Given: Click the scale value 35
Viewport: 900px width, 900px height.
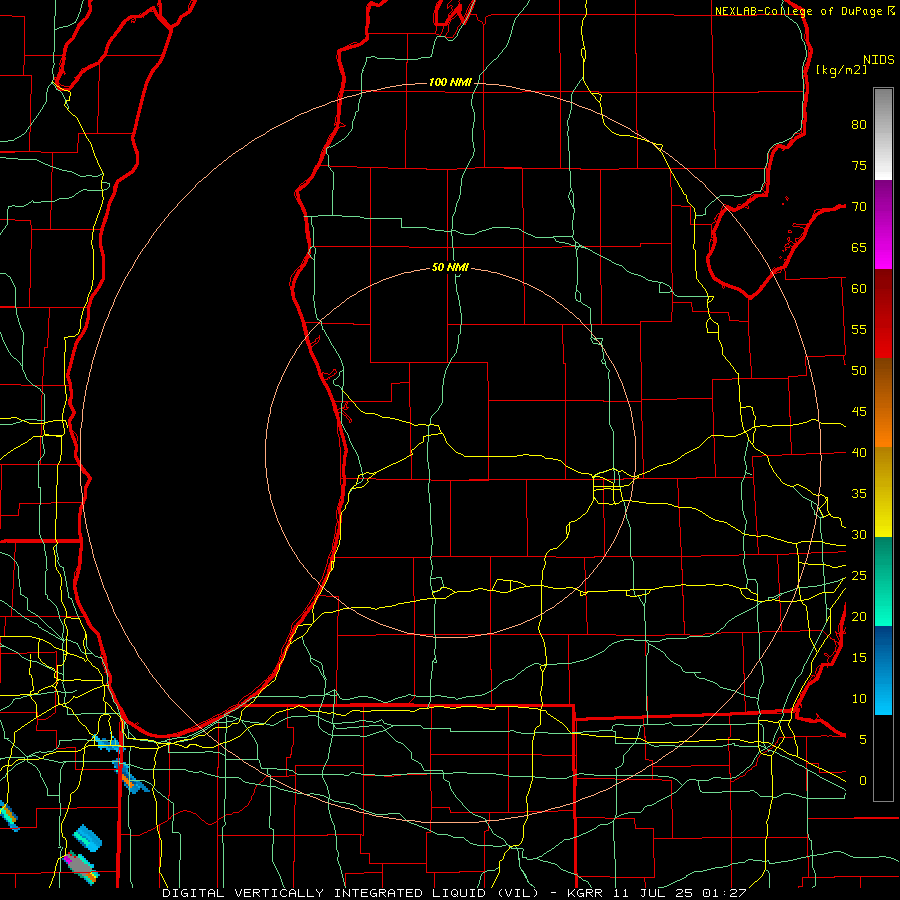Looking at the screenshot, I should pyautogui.click(x=859, y=494).
